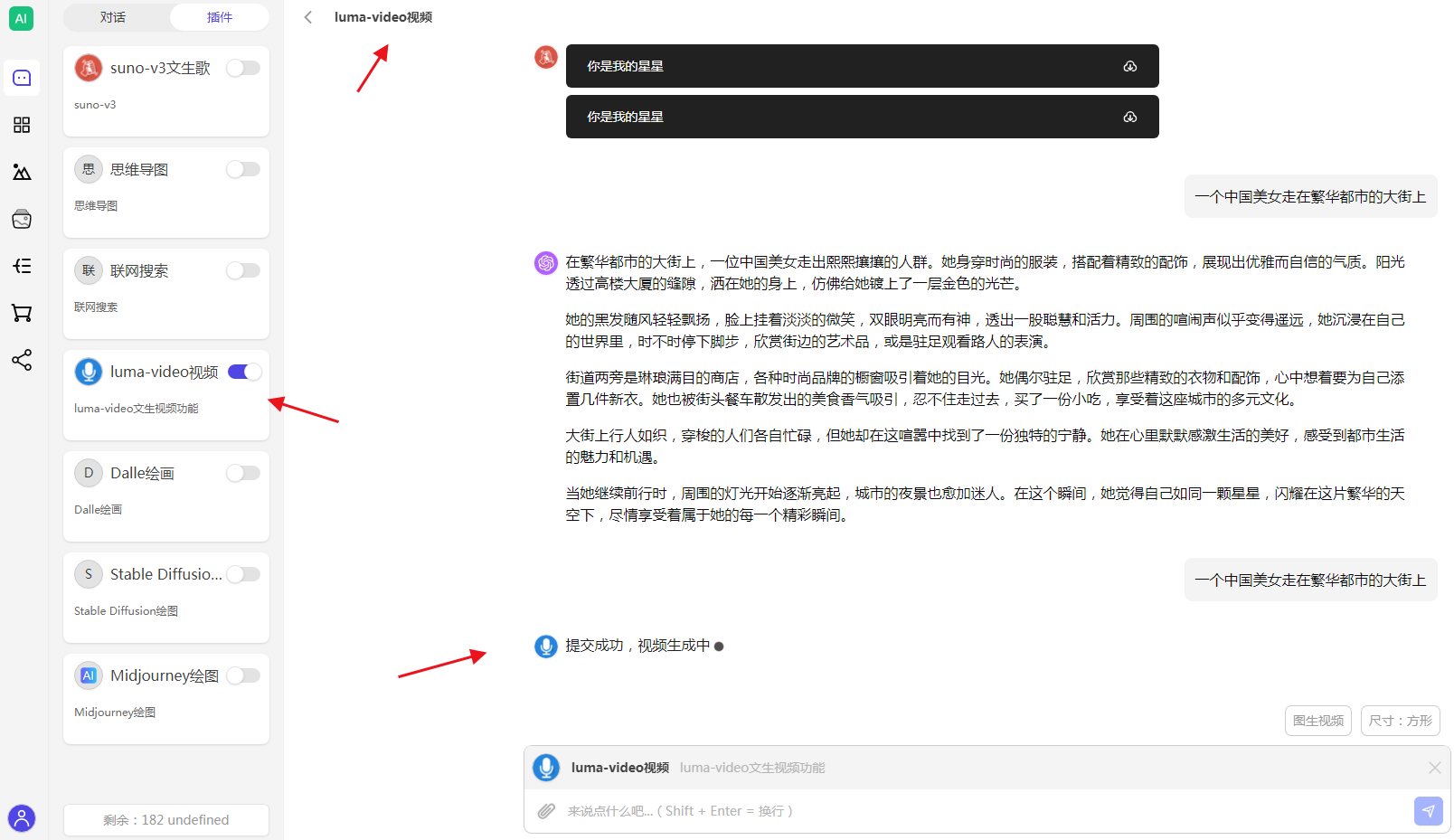Screen dimensions: 1454x840
Task: Disable the luma-video视频 plugin toggle
Action: tap(244, 372)
